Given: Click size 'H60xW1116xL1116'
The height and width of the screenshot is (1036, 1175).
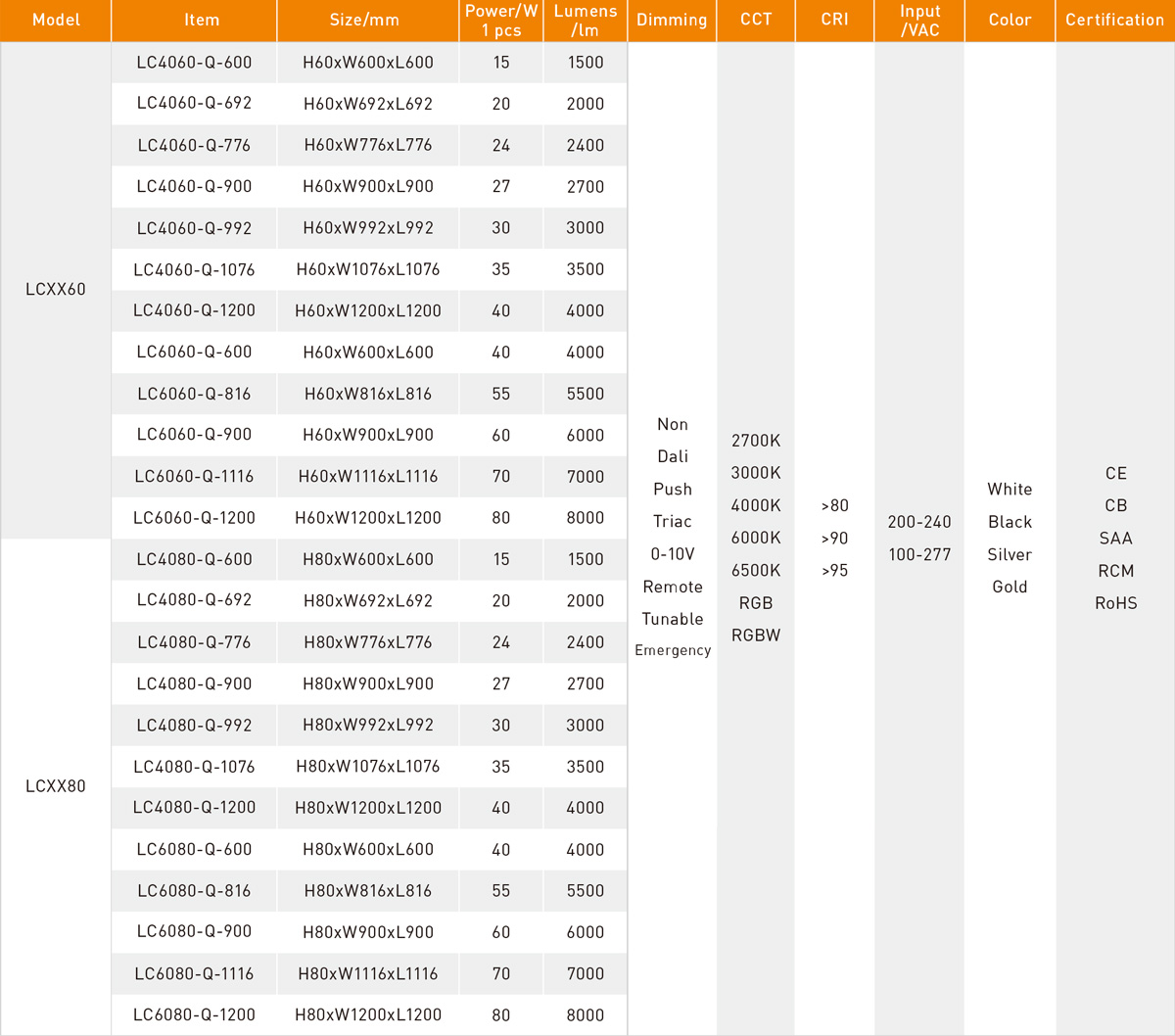Looking at the screenshot, I should coord(368,476).
